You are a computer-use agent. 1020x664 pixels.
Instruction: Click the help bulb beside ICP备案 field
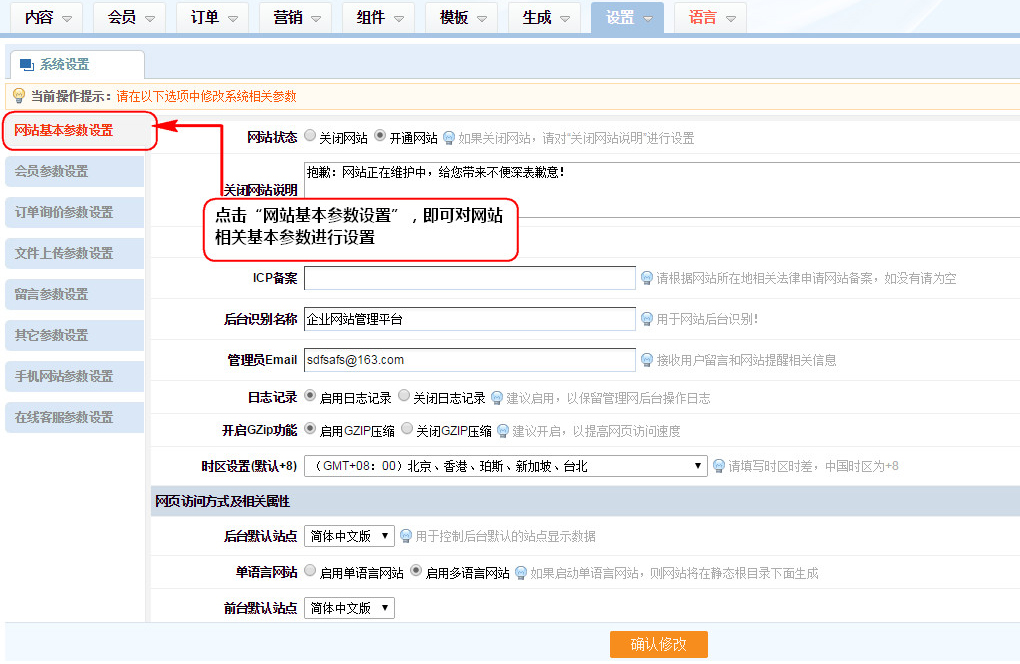pos(647,278)
